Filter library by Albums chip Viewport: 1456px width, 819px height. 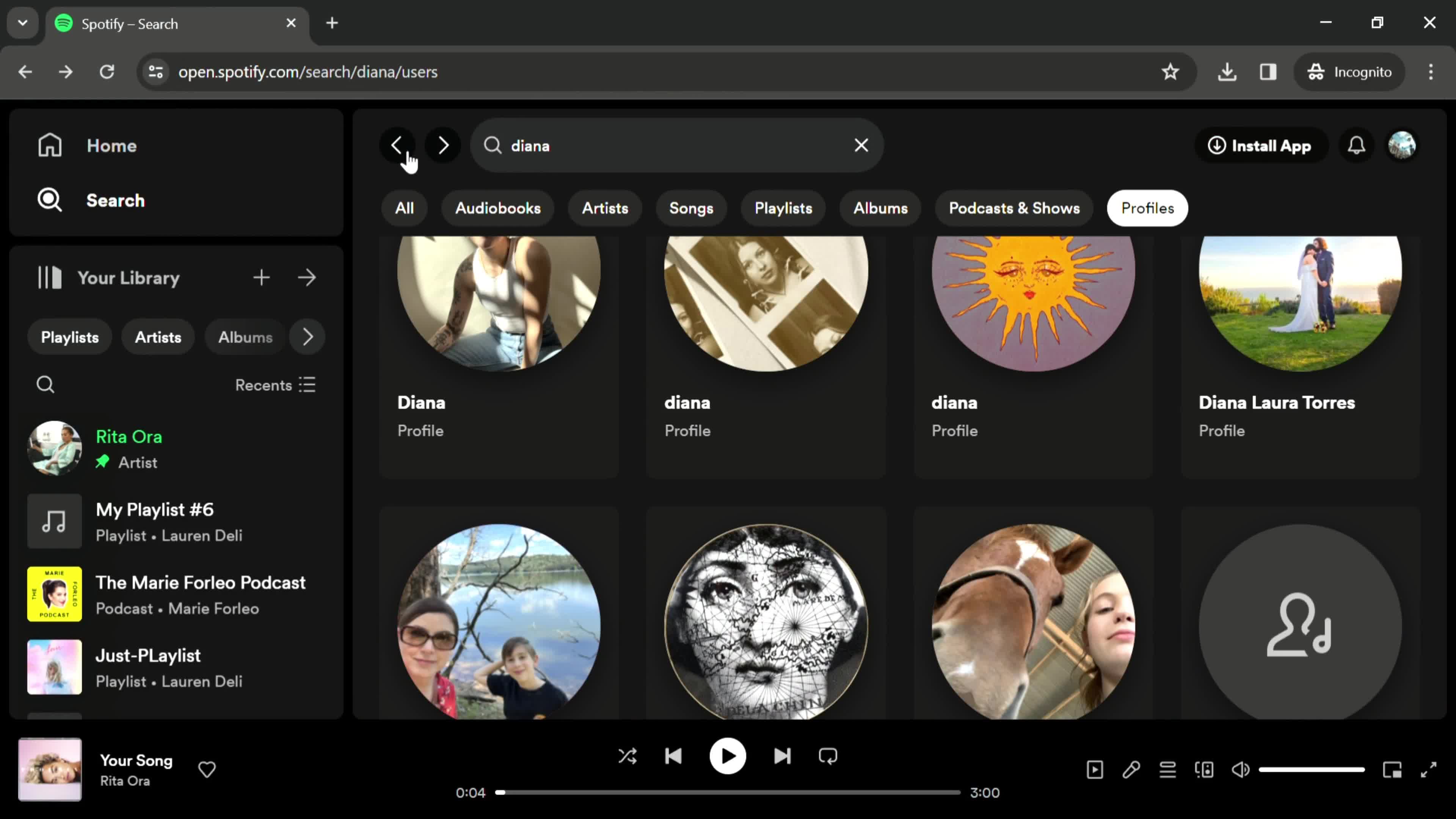pos(245,337)
